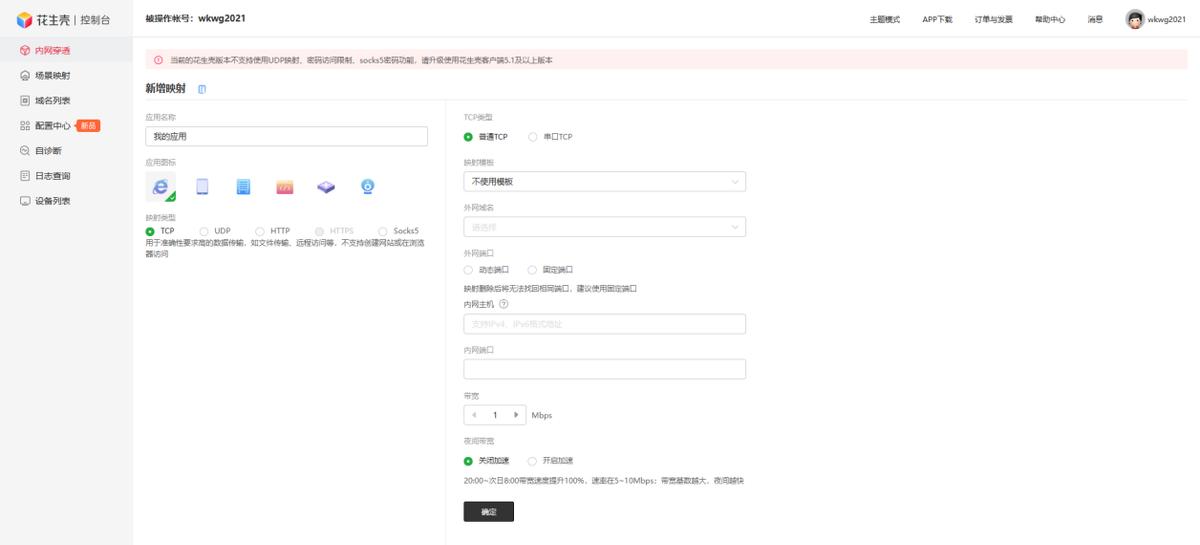This screenshot has height=545, width=1200.
Task: Select the webcam application icon
Action: 368,186
